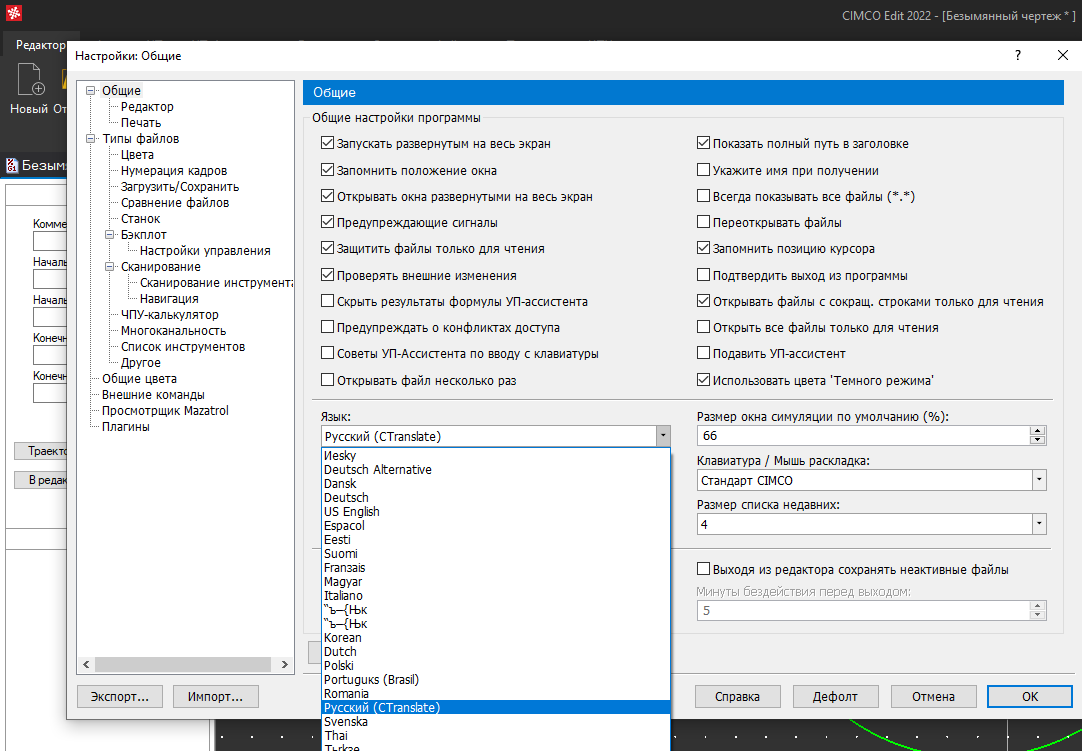Select 'Список инструментов' tree item
The height and width of the screenshot is (751, 1082).
pyautogui.click(x=183, y=347)
